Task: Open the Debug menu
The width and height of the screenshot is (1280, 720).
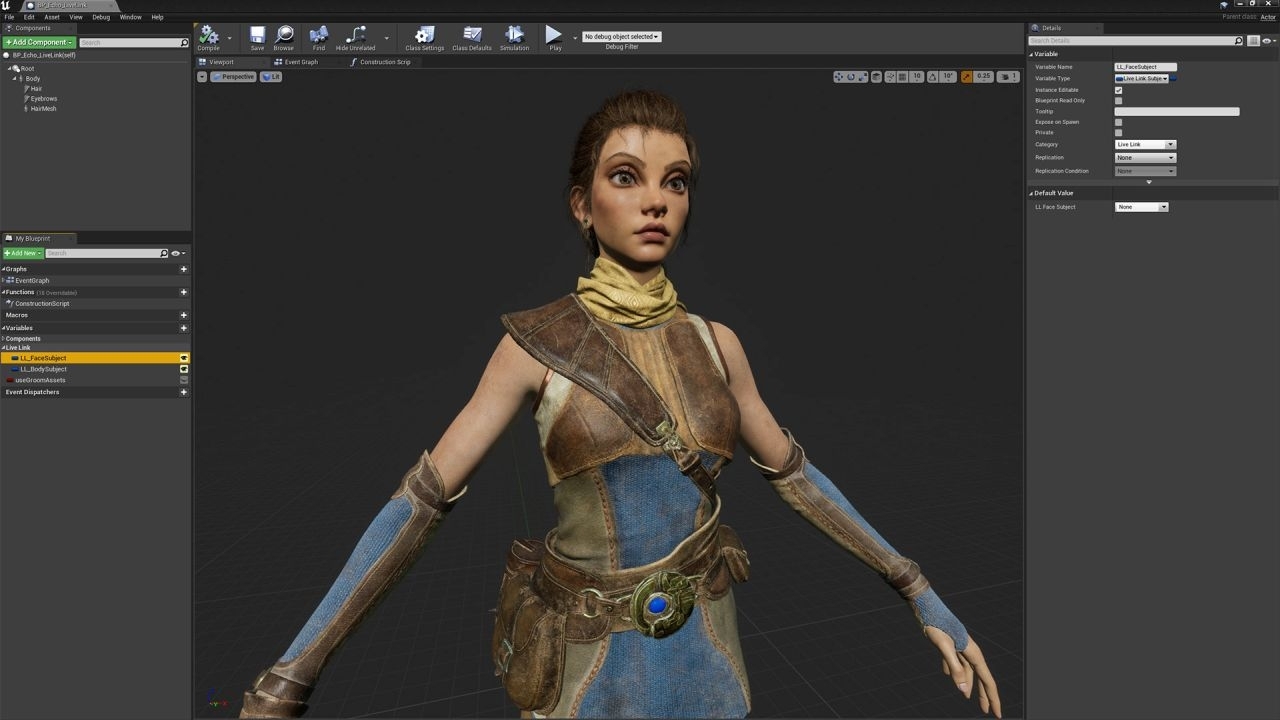Action: pos(101,17)
